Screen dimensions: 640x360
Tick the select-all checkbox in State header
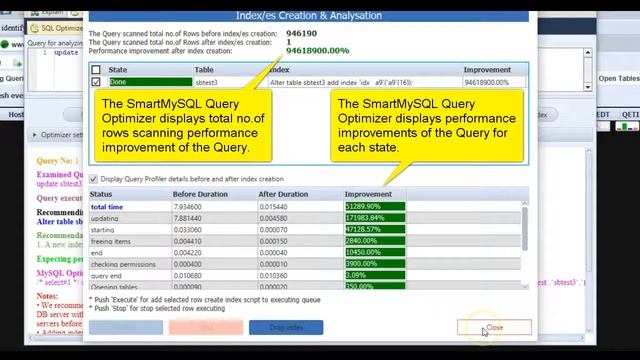[x=96, y=70]
